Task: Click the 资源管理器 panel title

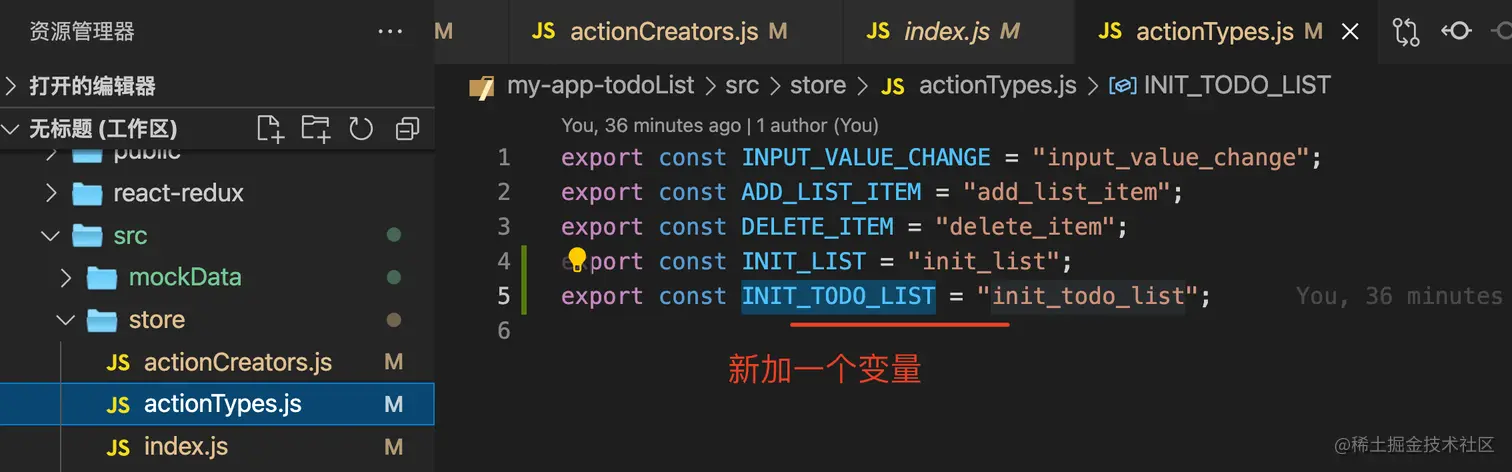Action: tap(82, 32)
